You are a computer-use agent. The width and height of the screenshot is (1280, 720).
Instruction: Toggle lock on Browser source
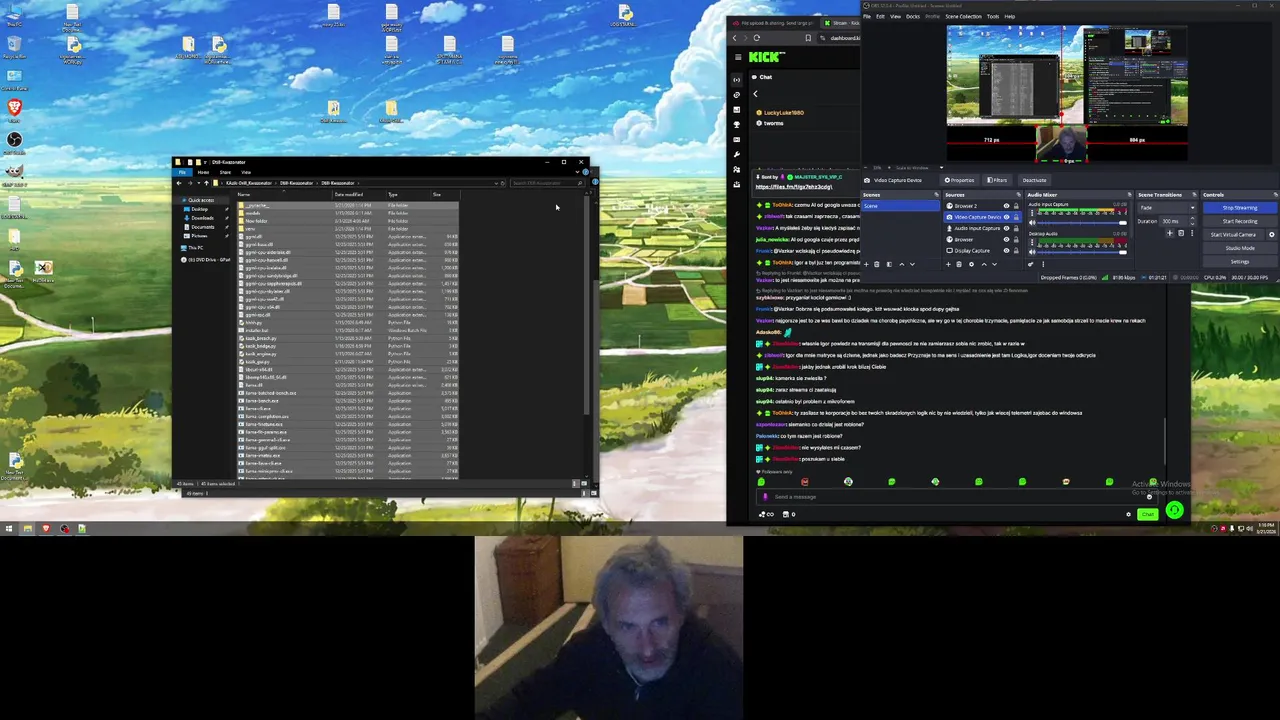point(1016,240)
